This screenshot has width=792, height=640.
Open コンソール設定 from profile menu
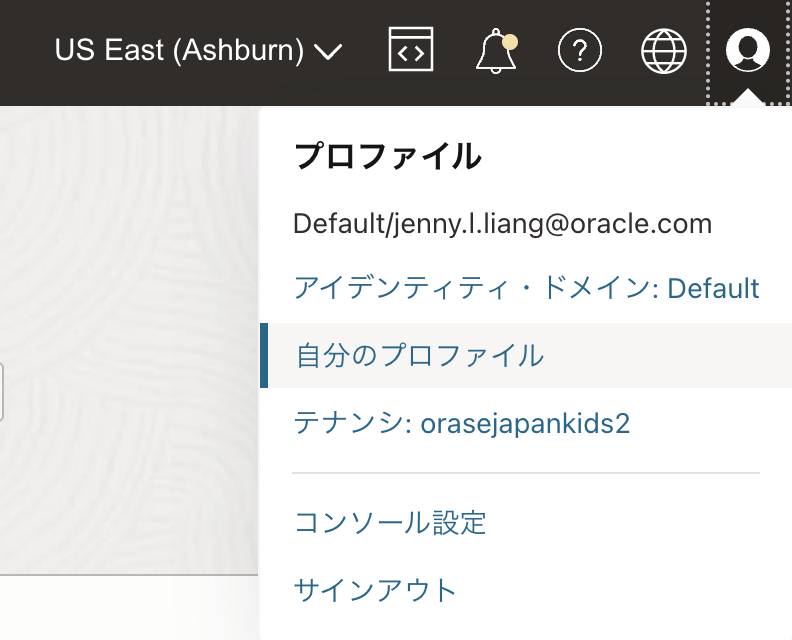point(390,522)
